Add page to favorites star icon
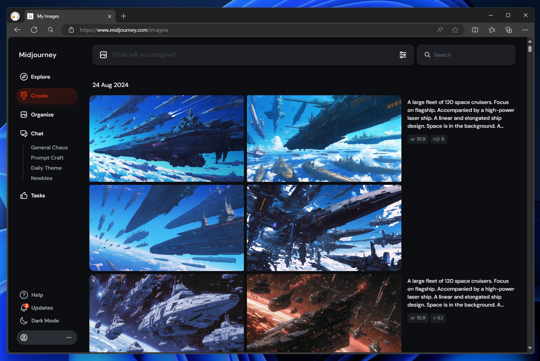Viewport: 540px width, 361px height. tap(455, 30)
